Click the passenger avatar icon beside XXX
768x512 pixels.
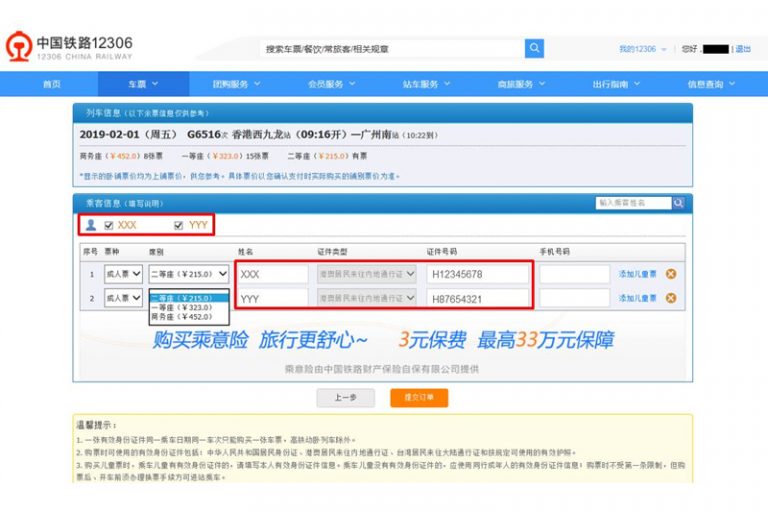91,225
